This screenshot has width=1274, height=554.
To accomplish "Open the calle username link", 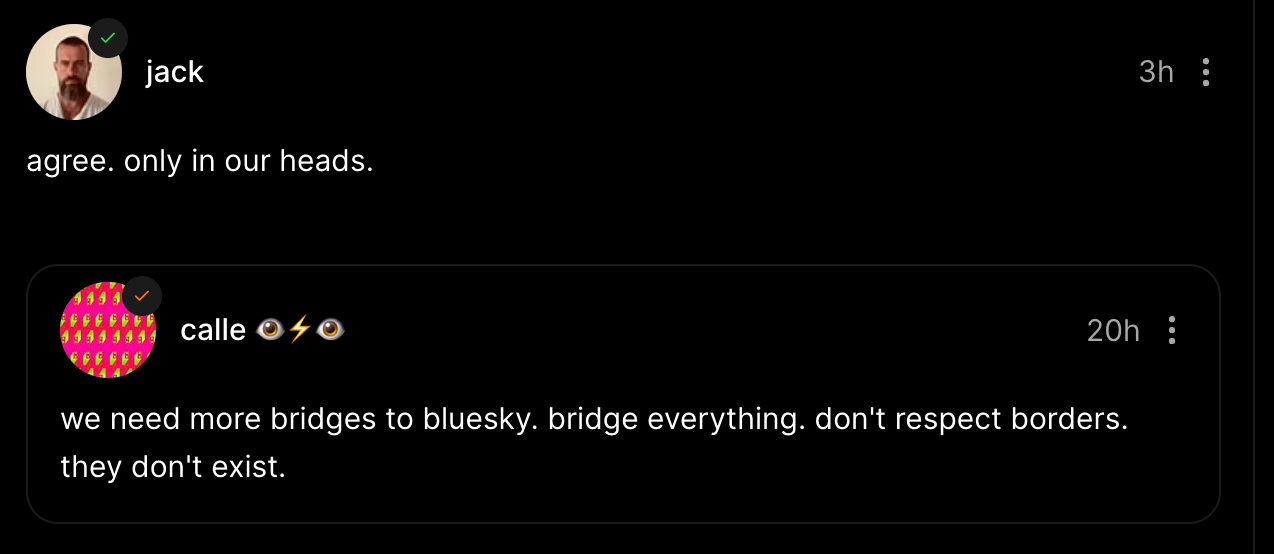I will tap(213, 330).
